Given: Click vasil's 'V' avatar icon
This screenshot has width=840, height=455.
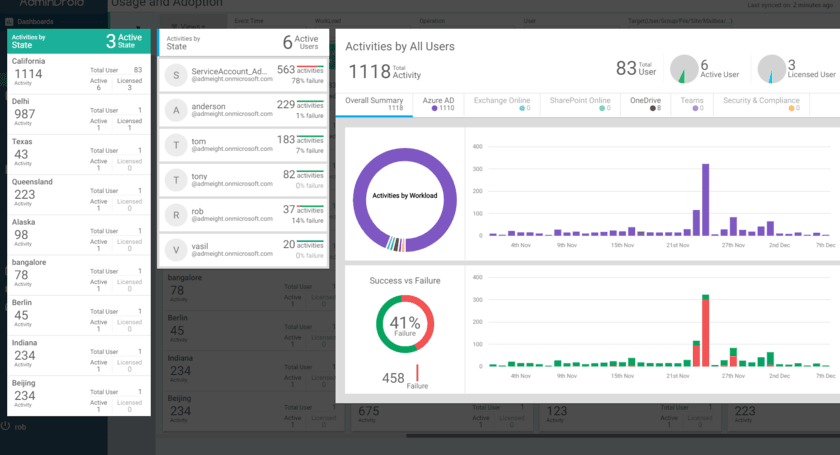Looking at the screenshot, I should click(x=175, y=249).
